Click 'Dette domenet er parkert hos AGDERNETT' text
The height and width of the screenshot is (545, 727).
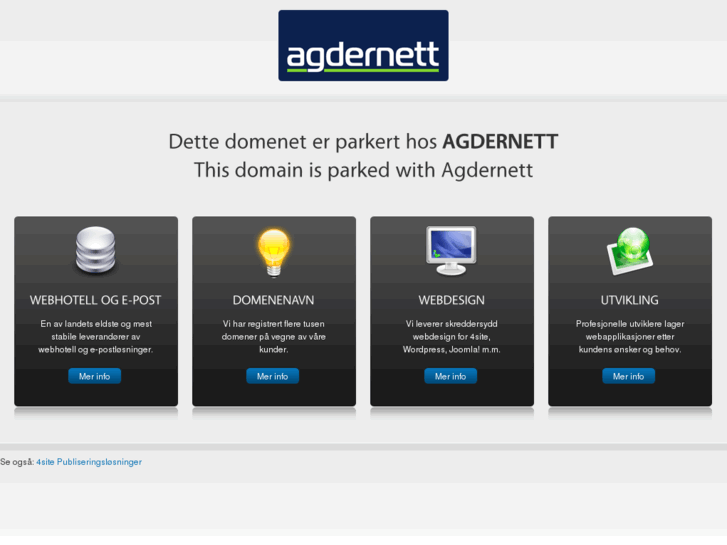(x=363, y=141)
